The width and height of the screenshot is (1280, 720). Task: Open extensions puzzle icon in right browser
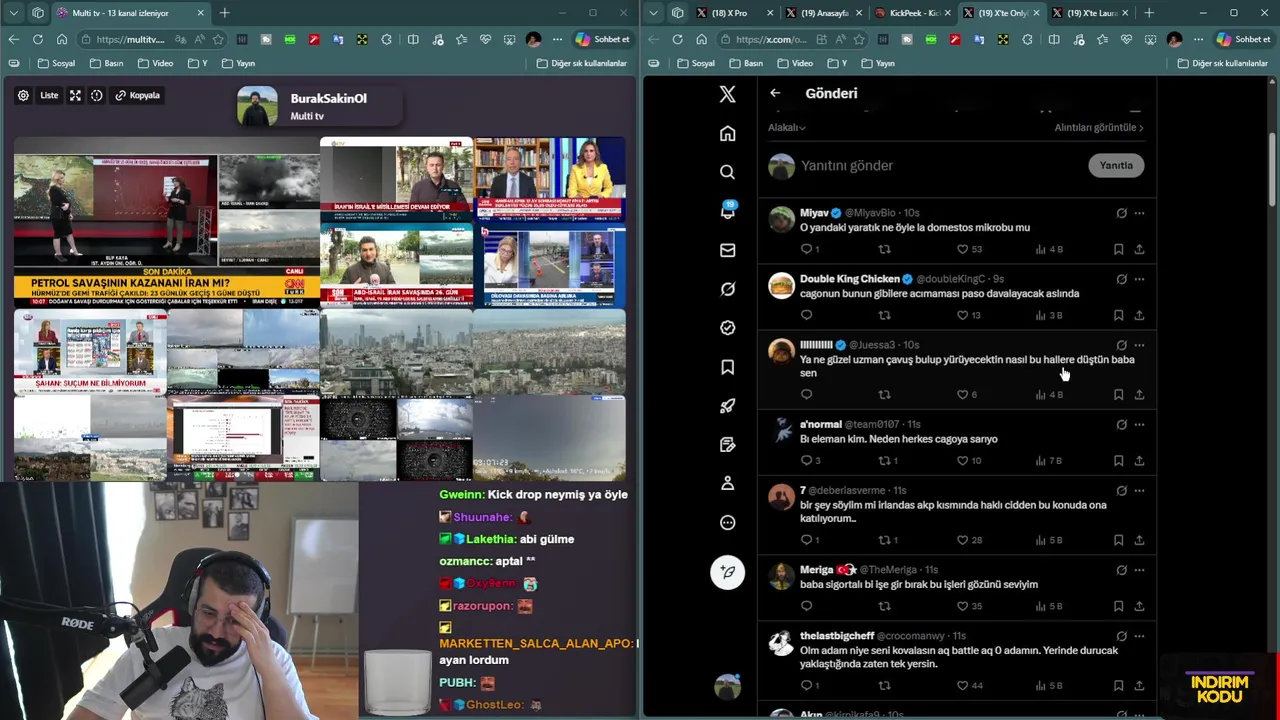click(1027, 39)
